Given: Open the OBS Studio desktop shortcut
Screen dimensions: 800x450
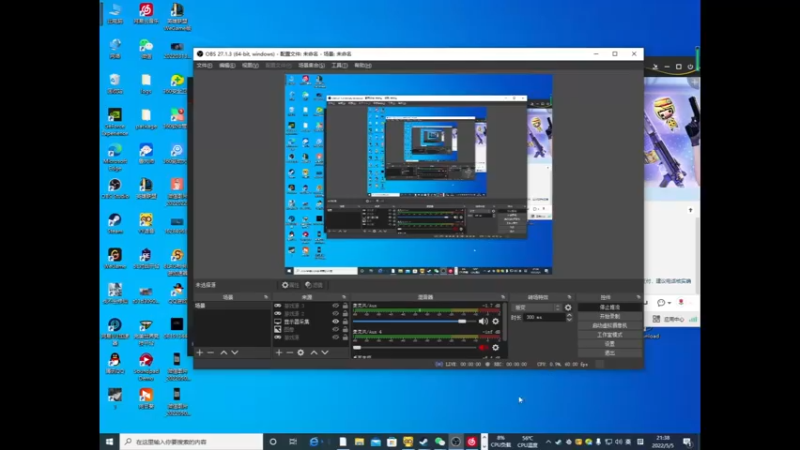Looking at the screenshot, I should coord(115,188).
